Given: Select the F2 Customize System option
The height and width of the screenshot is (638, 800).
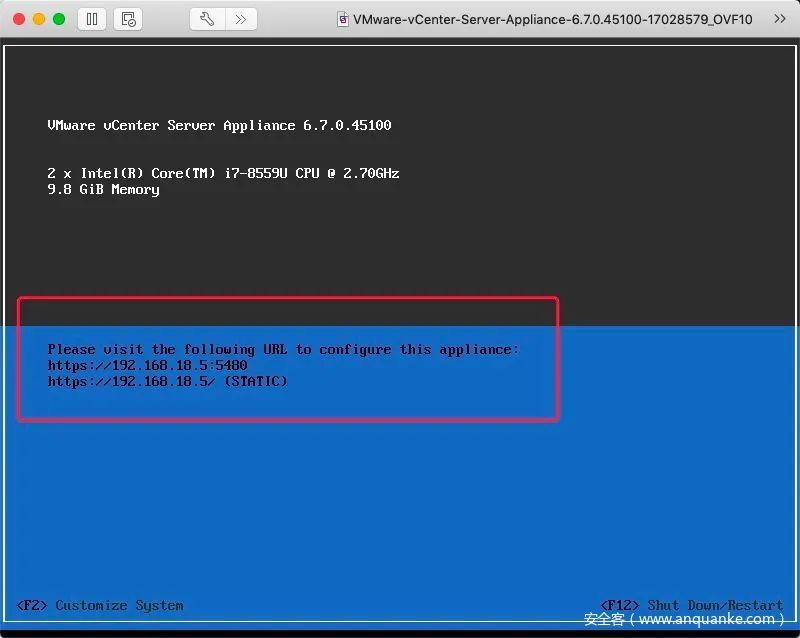Looking at the screenshot, I should 101,605.
